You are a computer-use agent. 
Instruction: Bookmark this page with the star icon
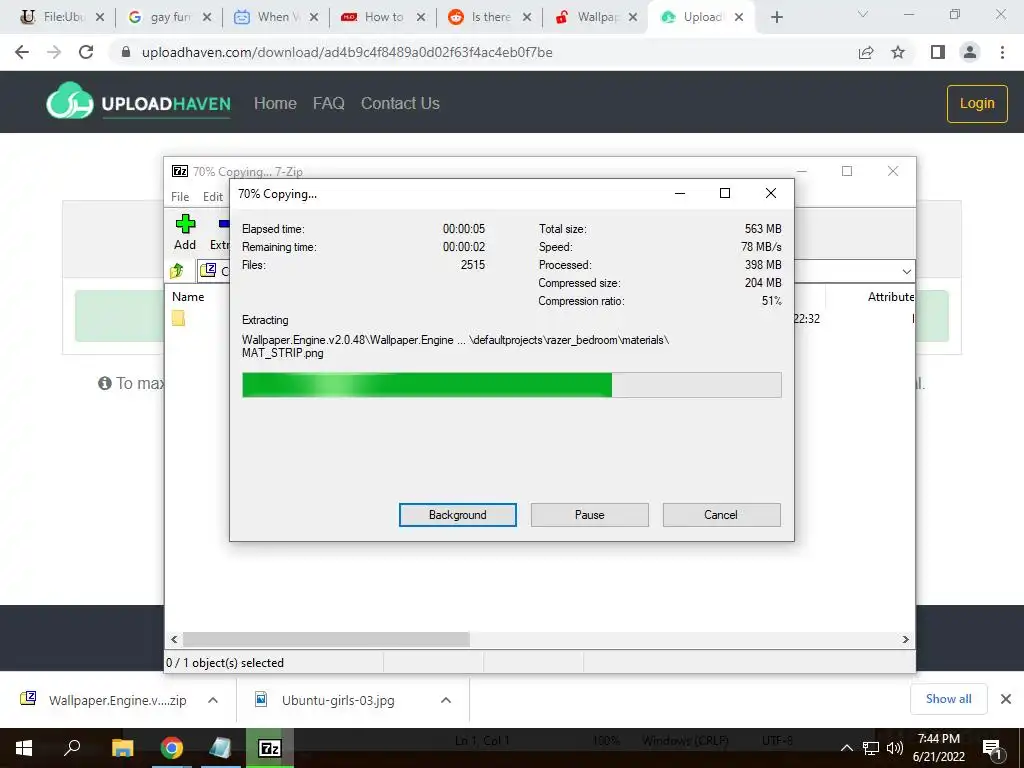click(x=898, y=52)
